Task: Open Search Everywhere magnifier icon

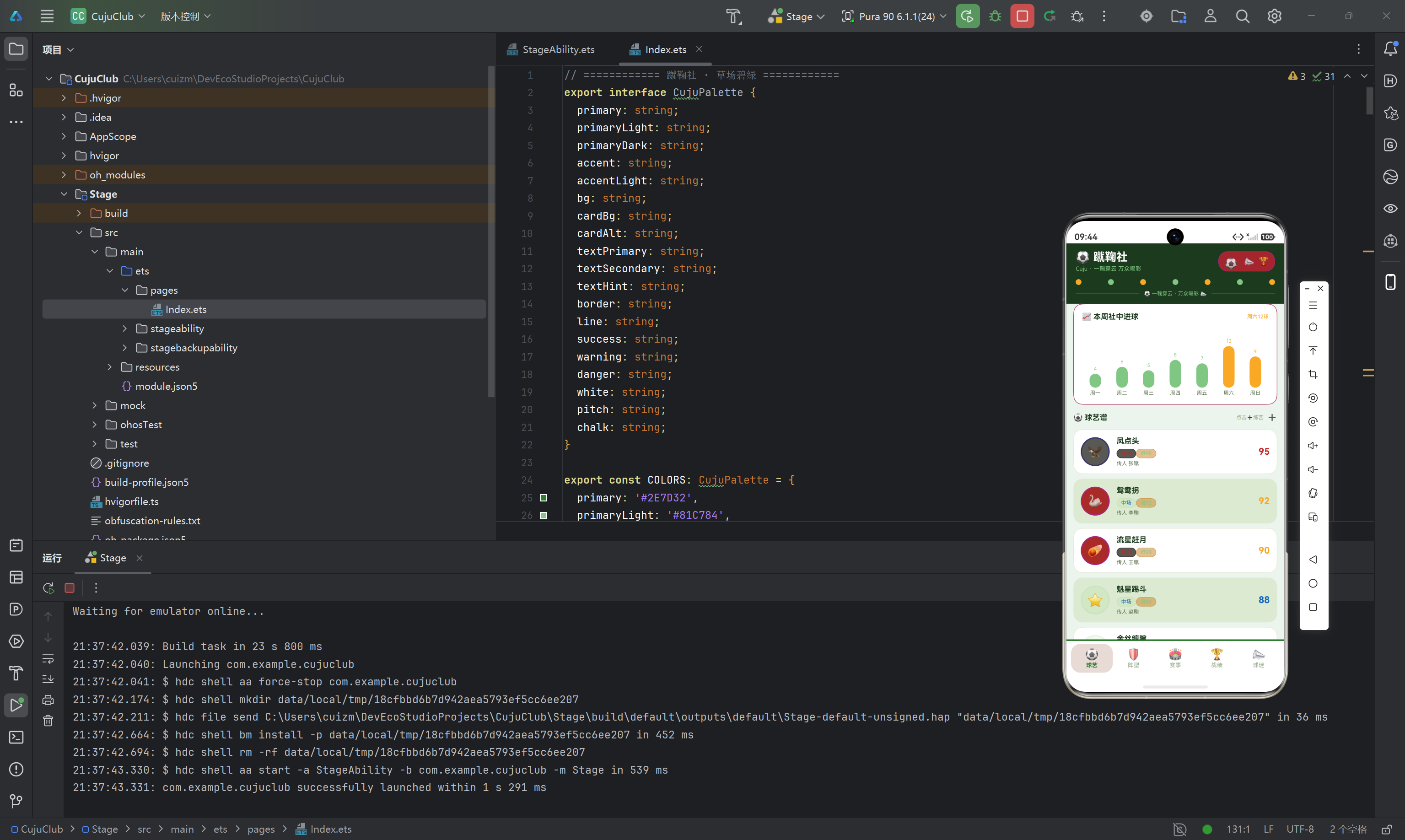Action: point(1242,16)
